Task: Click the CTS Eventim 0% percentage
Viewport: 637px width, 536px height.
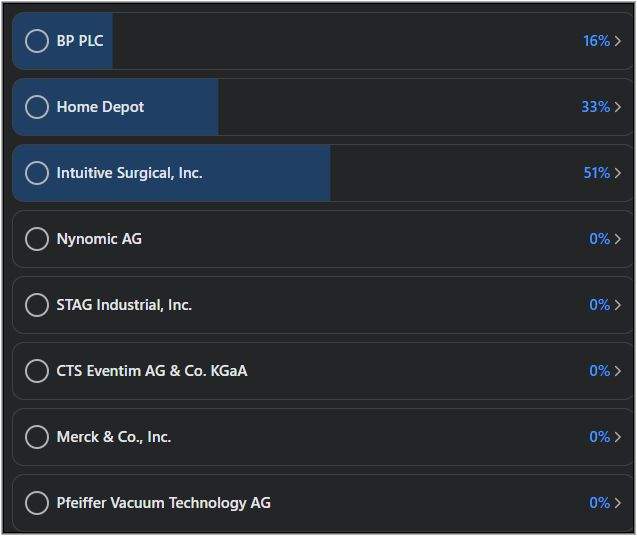Action: point(599,371)
